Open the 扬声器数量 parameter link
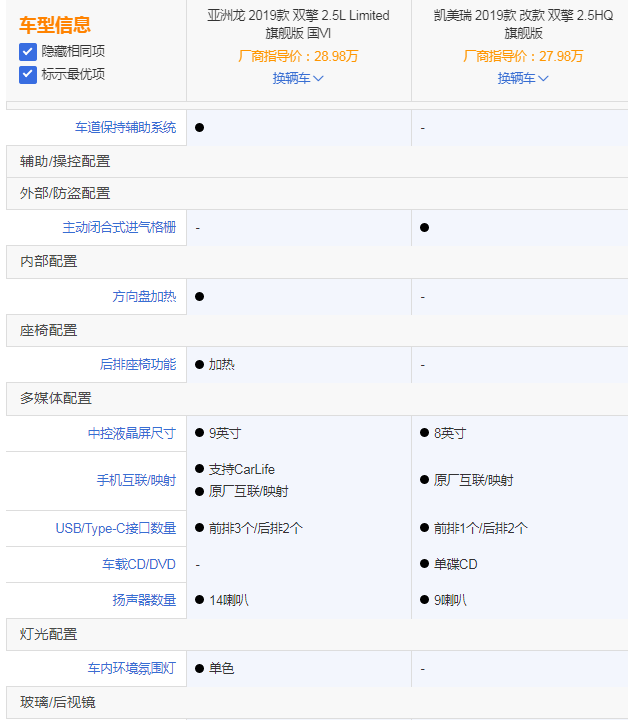 point(144,601)
